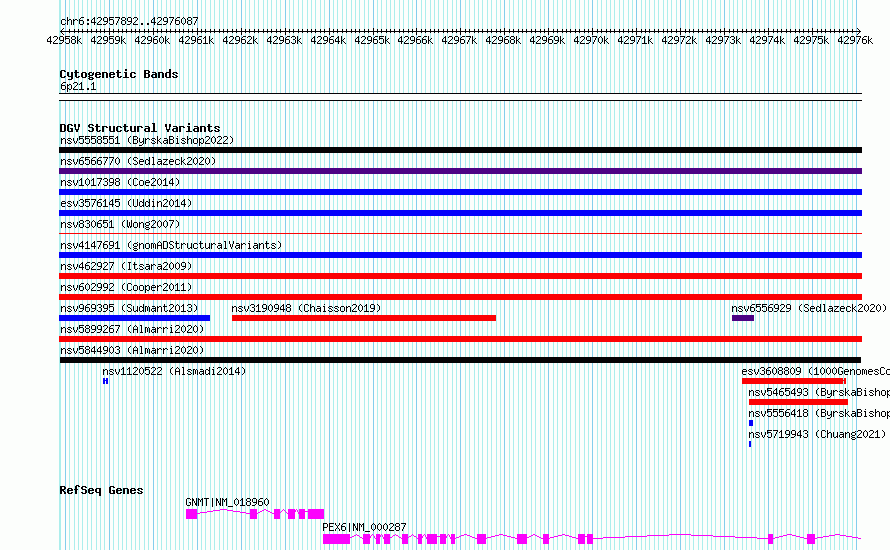Click the red nsv602992 variant bar

point(460,297)
